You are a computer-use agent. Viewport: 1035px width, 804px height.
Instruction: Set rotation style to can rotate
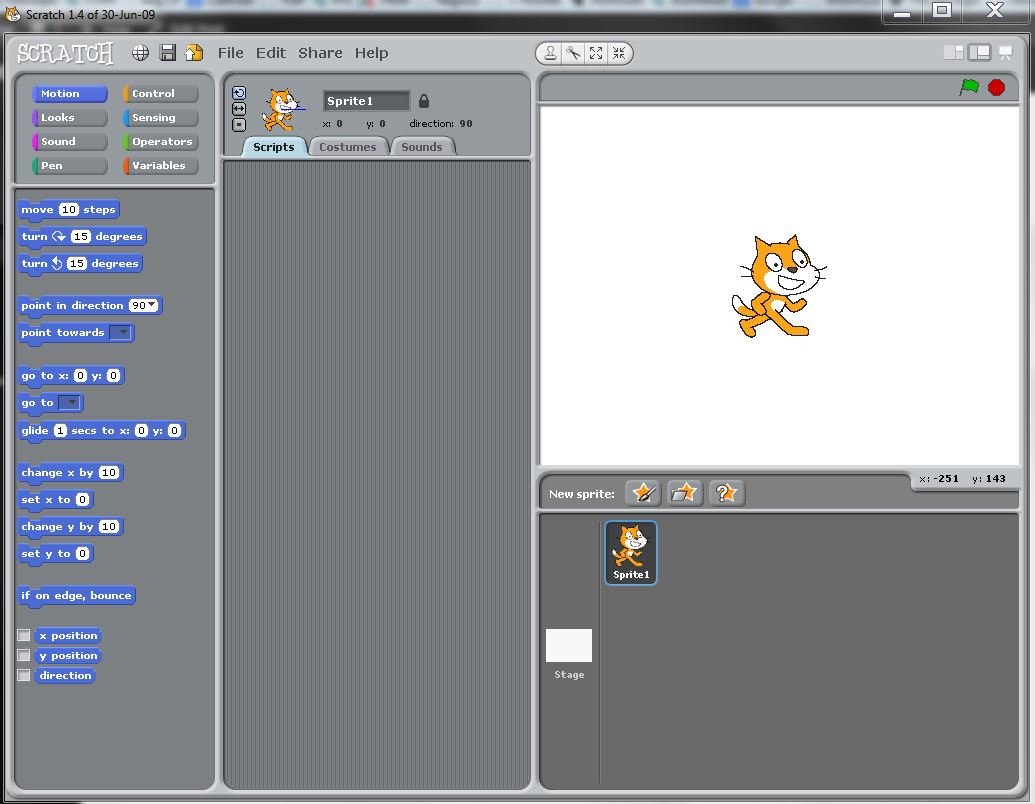tap(239, 93)
